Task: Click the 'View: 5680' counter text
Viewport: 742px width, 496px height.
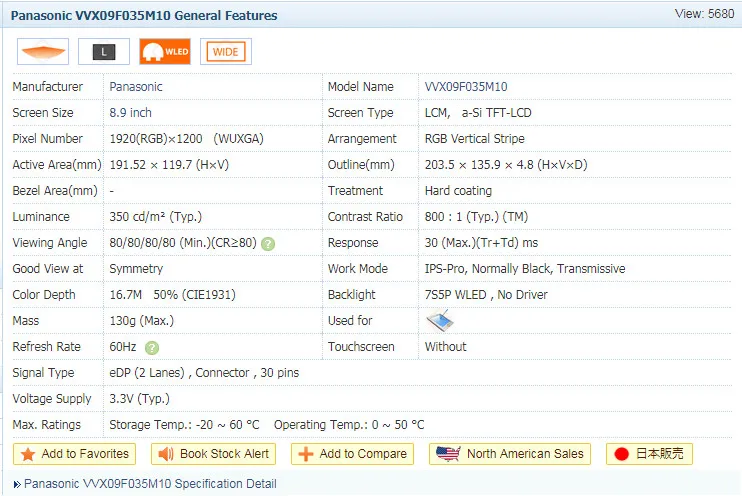Action: tap(705, 14)
